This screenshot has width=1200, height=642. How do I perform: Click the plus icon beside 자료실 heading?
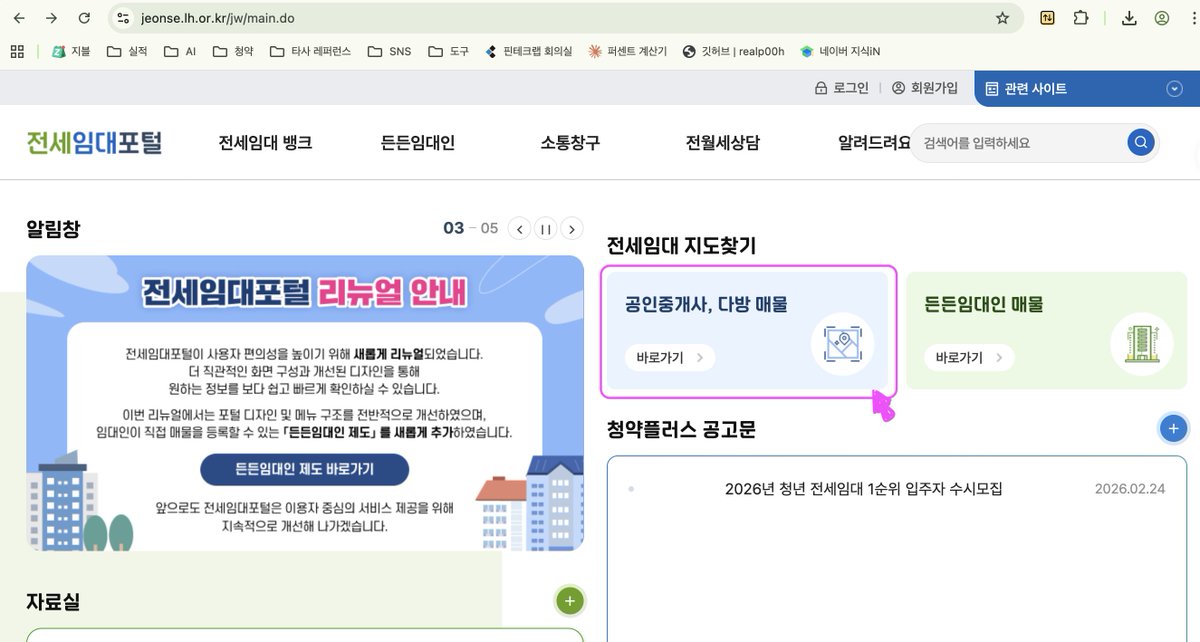[x=569, y=601]
